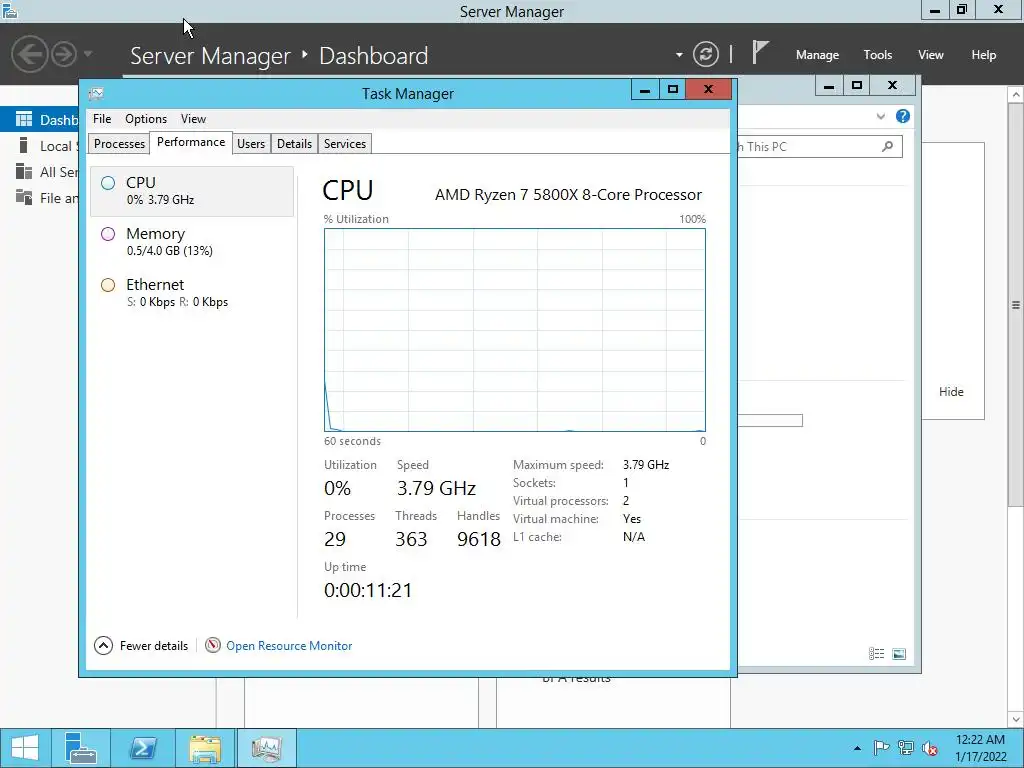This screenshot has height=768, width=1024.
Task: Click the Task Manager taskbar icon
Action: pos(266,748)
